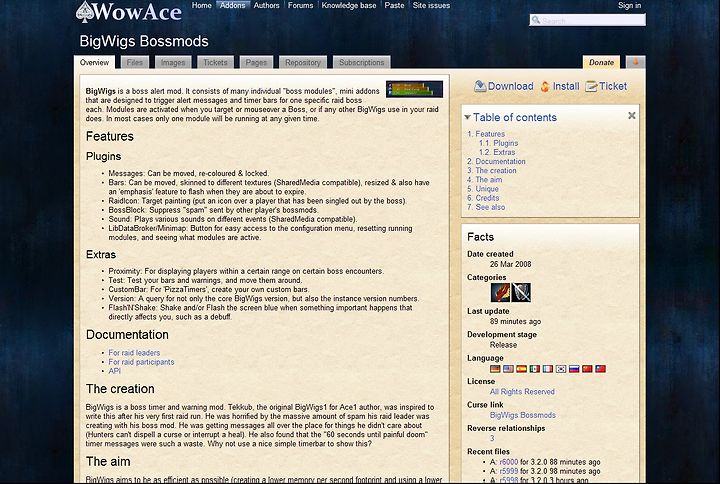Image resolution: width=720 pixels, height=484 pixels.
Task: Switch to the Files tab
Action: [x=135, y=62]
